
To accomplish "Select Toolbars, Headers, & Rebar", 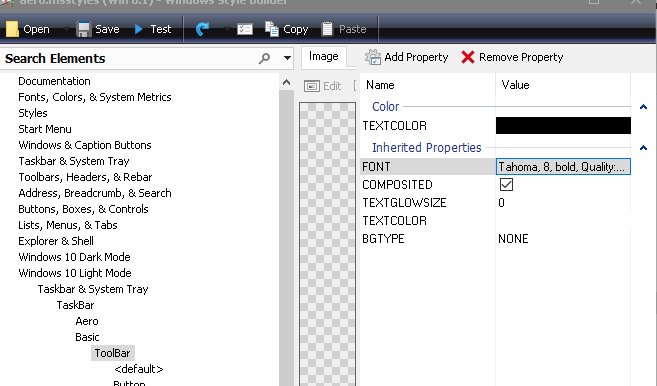I will pos(85,177).
